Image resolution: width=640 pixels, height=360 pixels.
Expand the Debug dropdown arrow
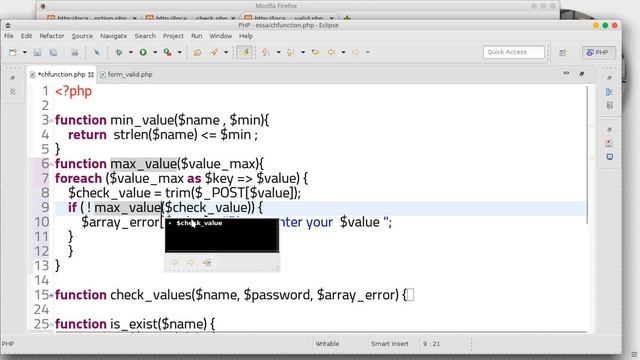point(131,52)
